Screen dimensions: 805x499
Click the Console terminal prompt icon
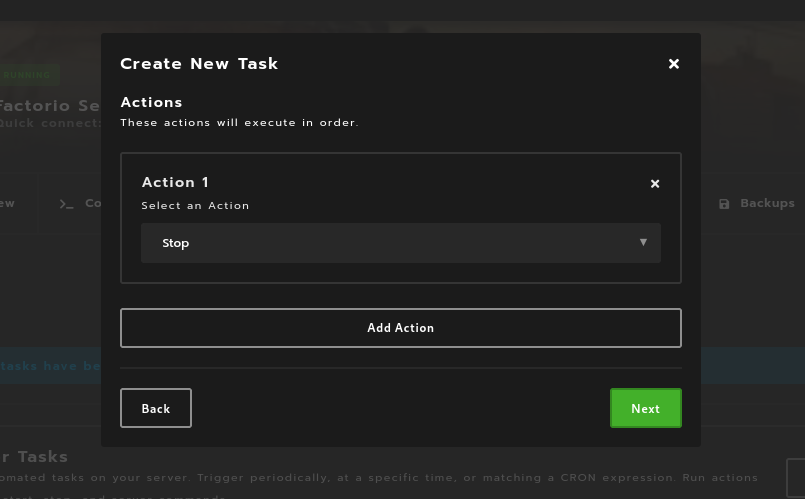(67, 204)
